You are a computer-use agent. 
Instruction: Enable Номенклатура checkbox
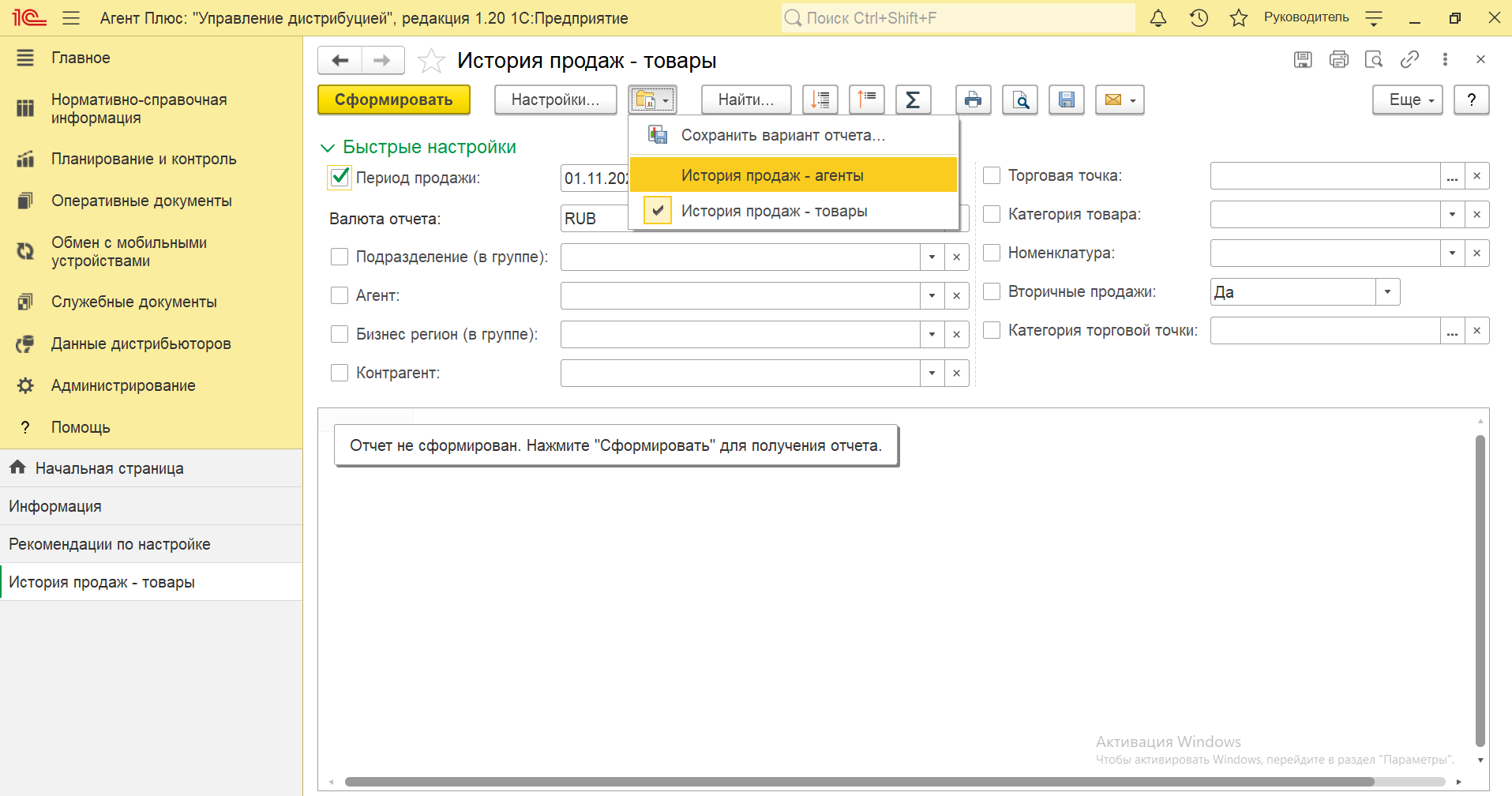coord(992,253)
